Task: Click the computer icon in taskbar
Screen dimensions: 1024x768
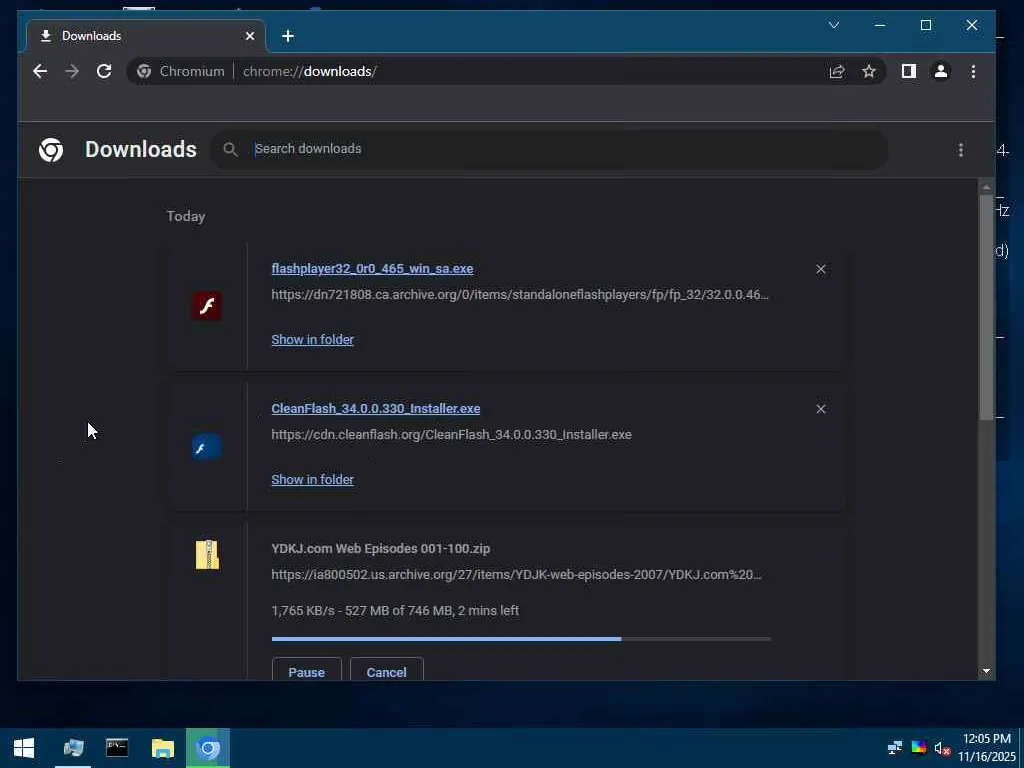Action: 73,748
